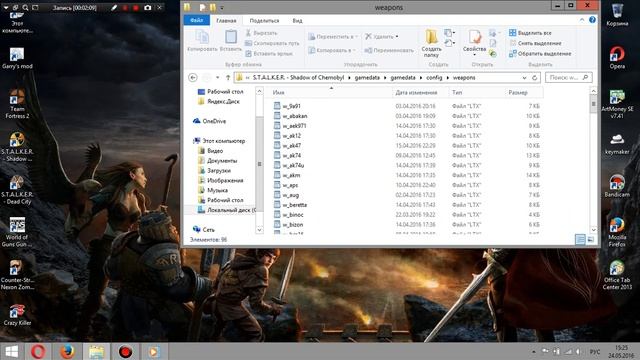Click Вставить ярлык in ribbon
This screenshot has width=640, height=360.
tap(269, 53)
